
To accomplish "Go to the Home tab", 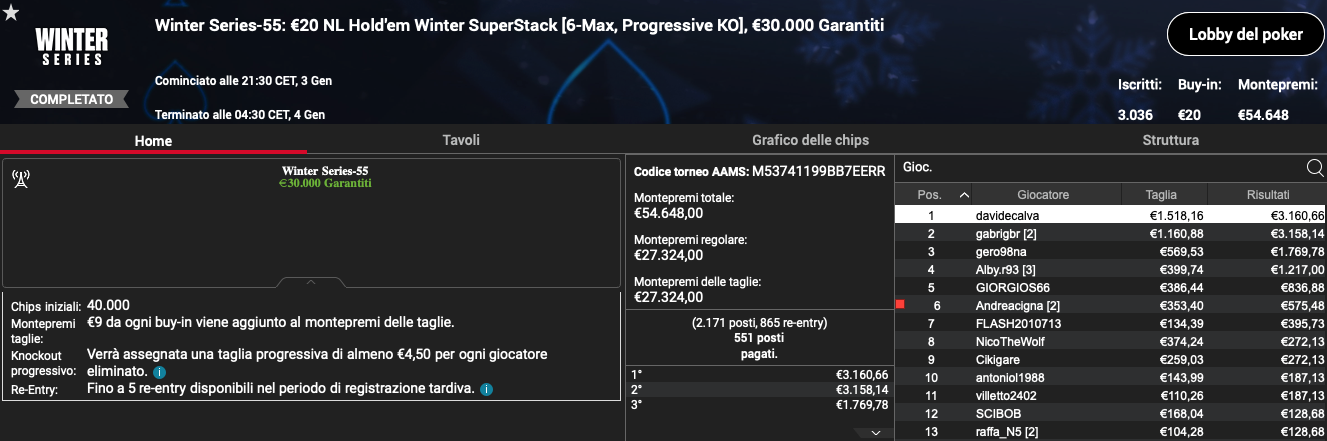I will pyautogui.click(x=153, y=141).
